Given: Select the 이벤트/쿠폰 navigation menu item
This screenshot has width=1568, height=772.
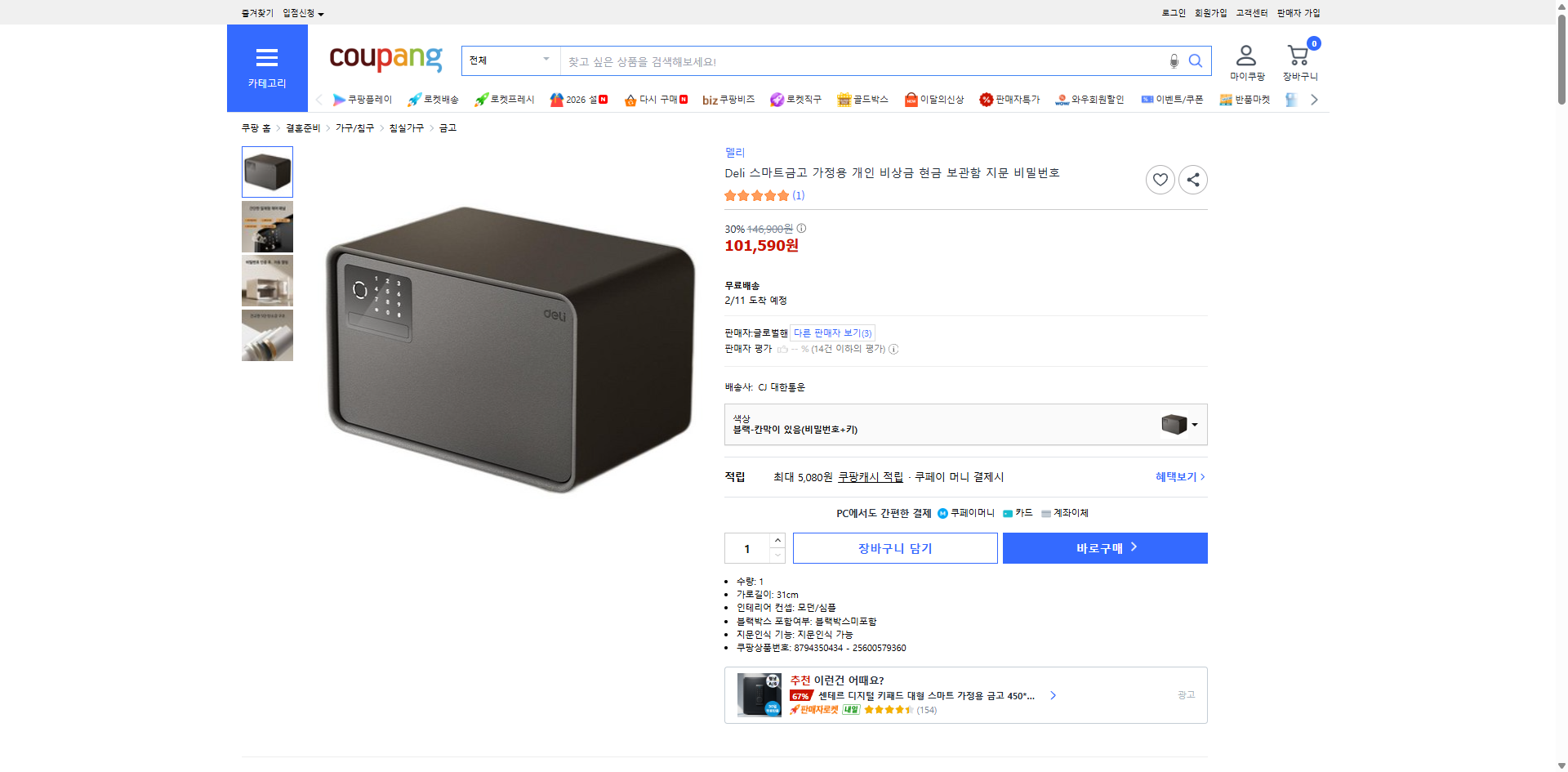Looking at the screenshot, I should pos(1178,100).
